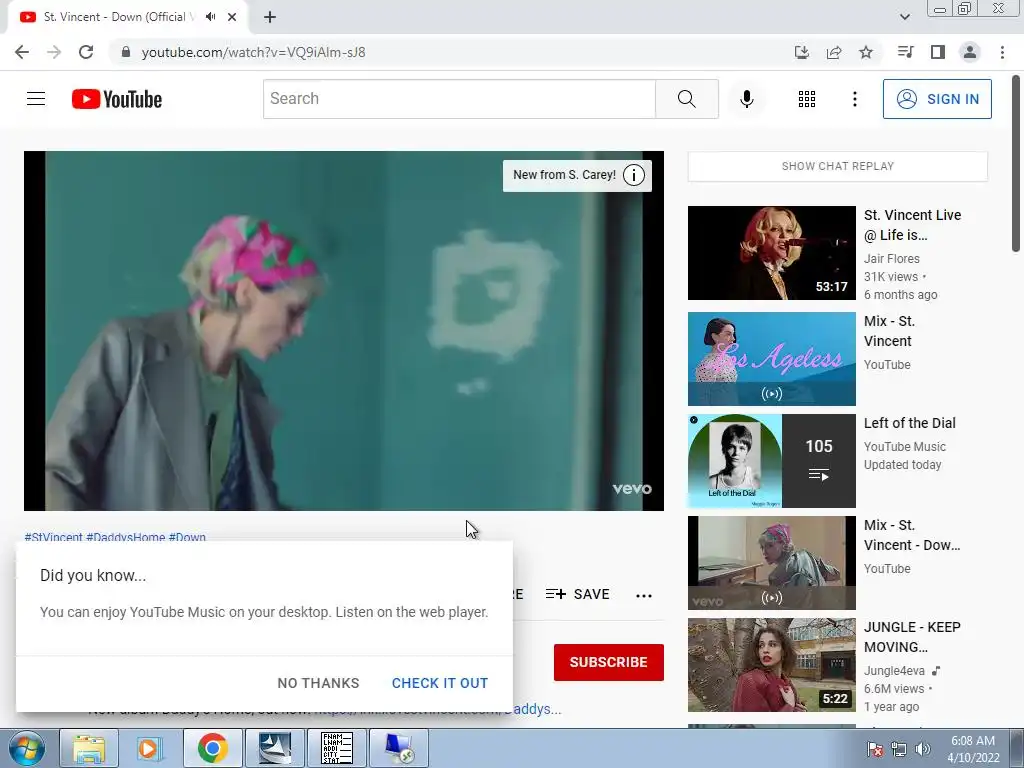This screenshot has height=768, width=1024.
Task: Open the YouTube apps grid
Action: click(807, 99)
